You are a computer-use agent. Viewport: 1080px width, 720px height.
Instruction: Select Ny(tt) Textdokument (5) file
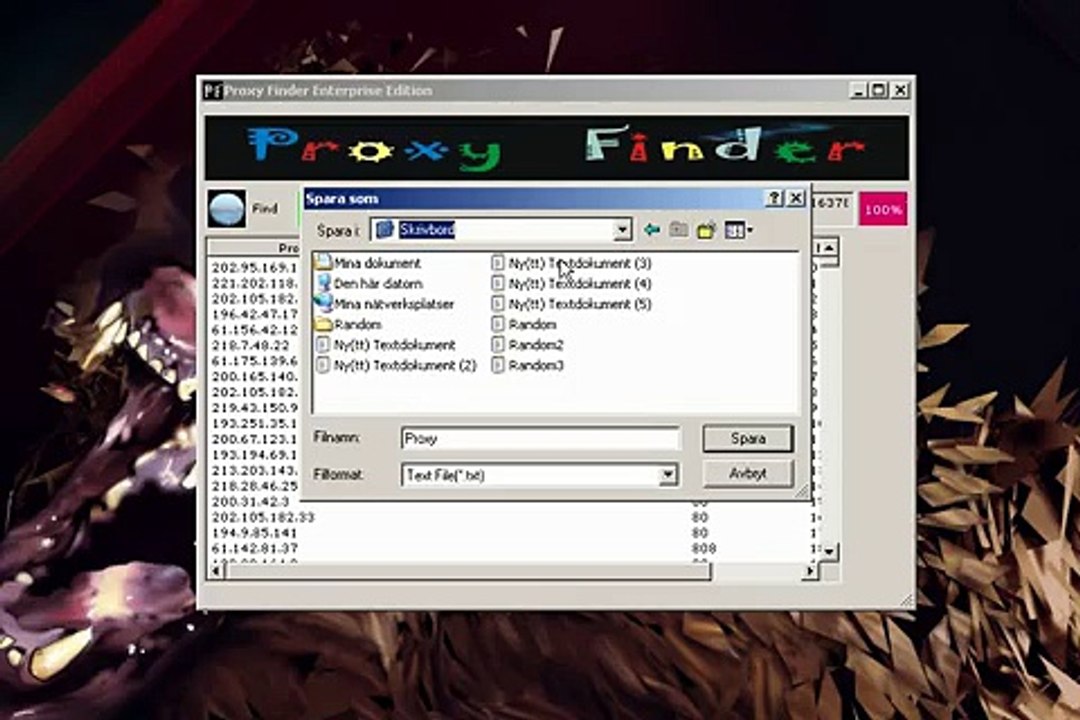pos(571,304)
